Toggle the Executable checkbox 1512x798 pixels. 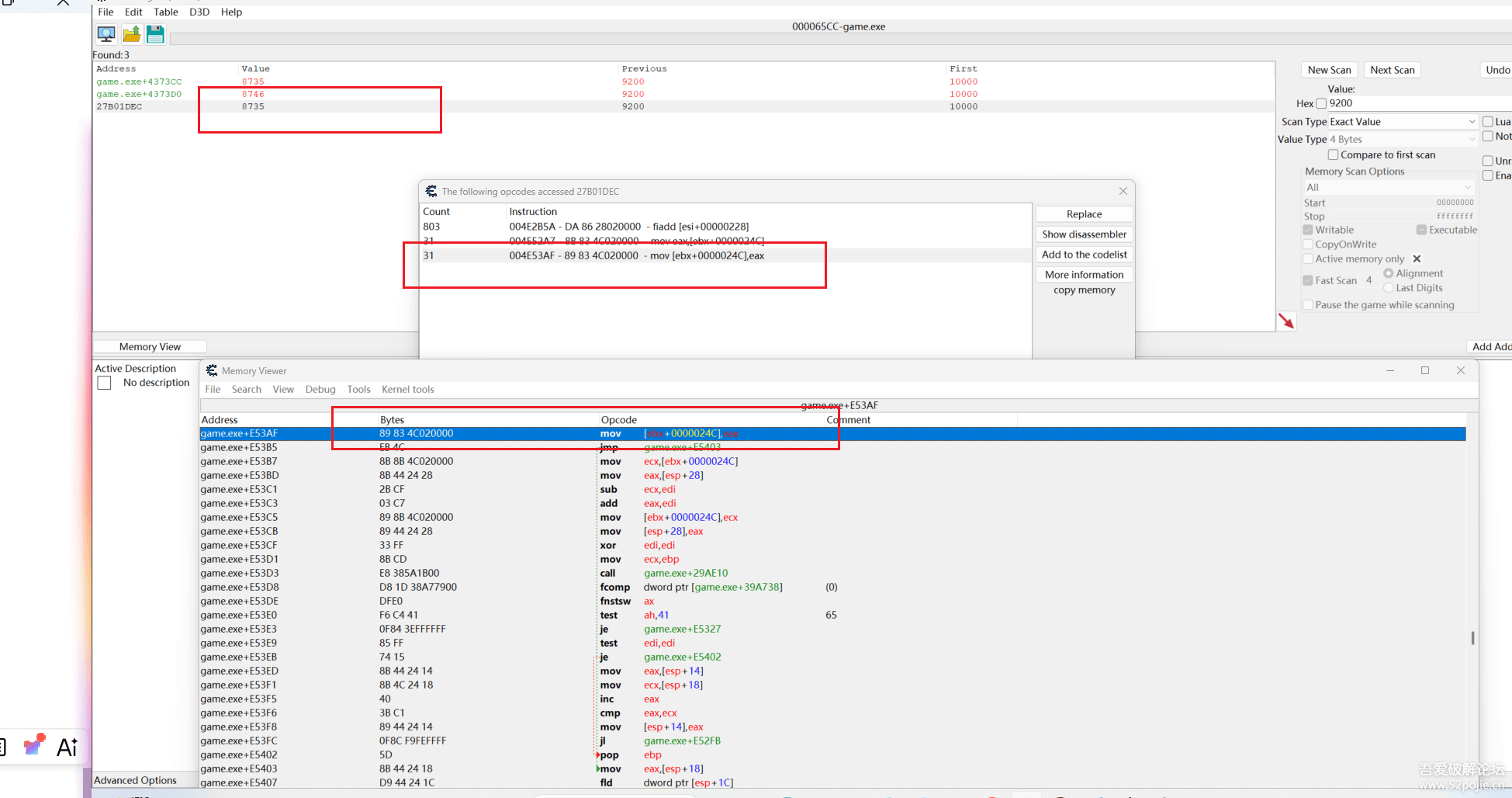tap(1421, 230)
